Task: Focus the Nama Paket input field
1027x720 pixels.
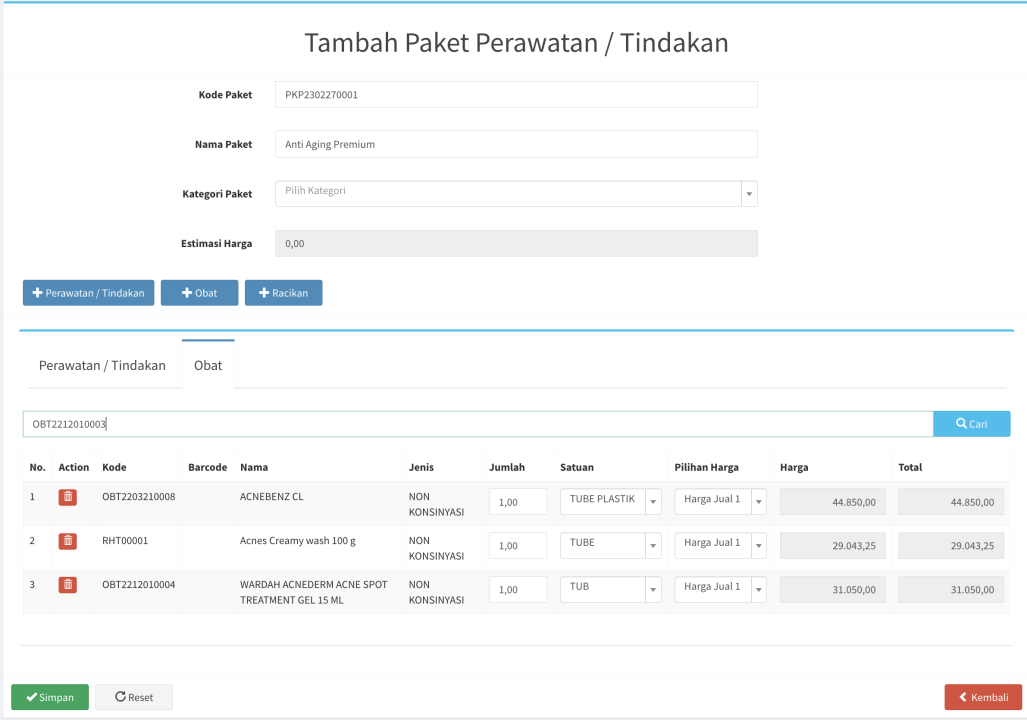Action: point(516,145)
